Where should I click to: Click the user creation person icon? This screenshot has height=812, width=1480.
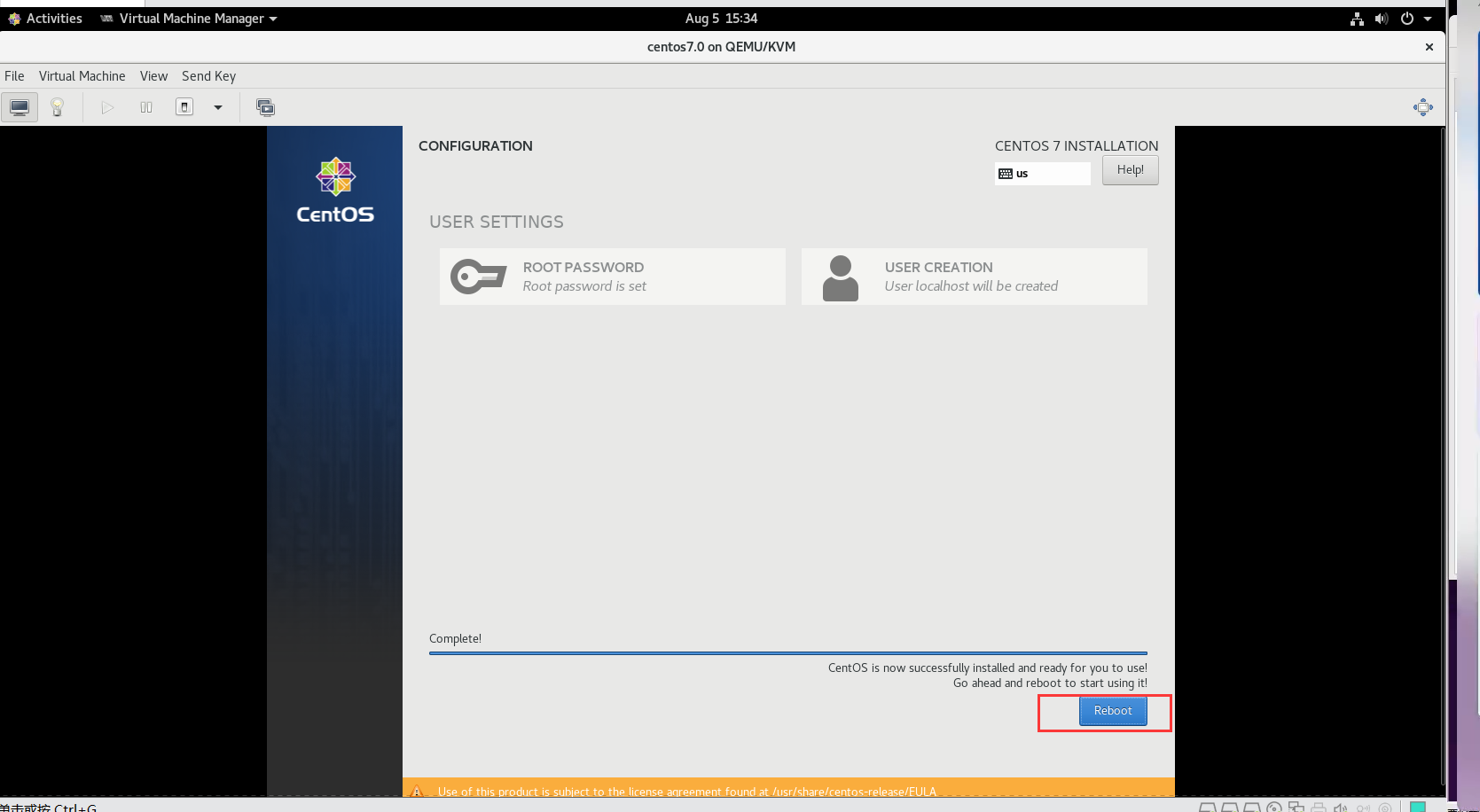point(841,278)
